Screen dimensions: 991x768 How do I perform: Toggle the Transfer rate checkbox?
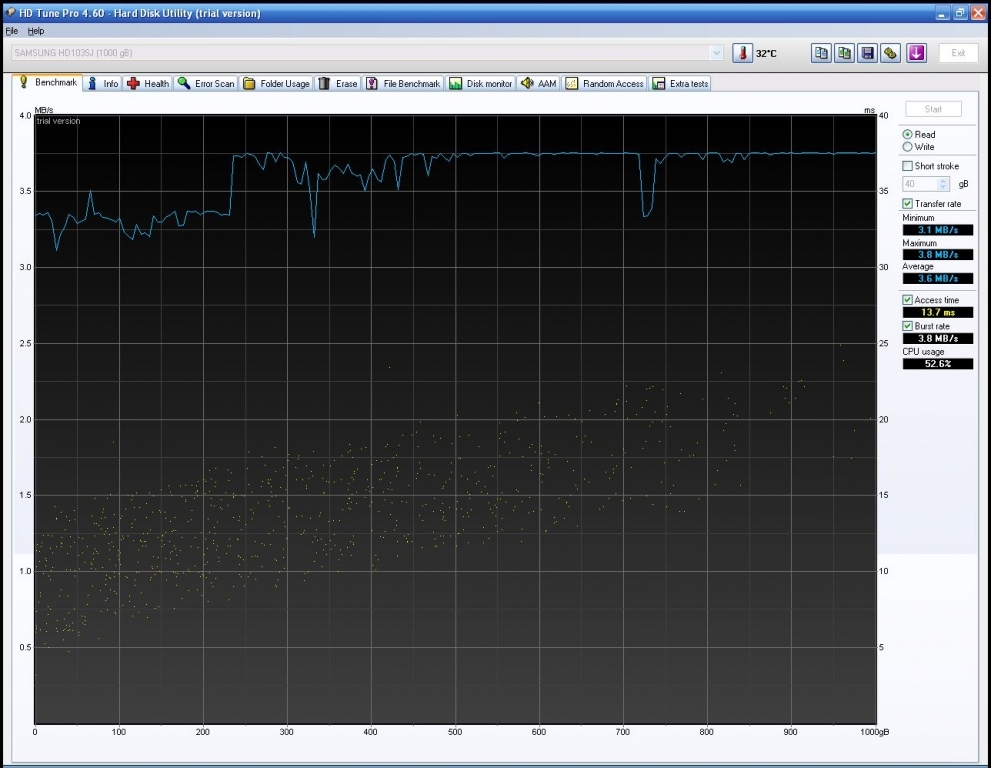pyautogui.click(x=908, y=204)
